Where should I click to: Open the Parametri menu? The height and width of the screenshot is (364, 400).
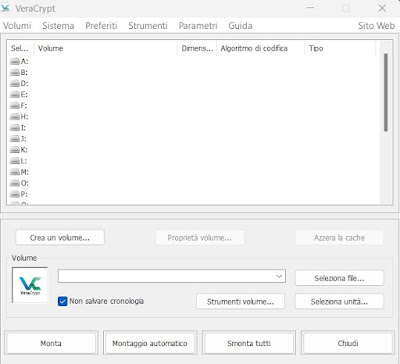(198, 26)
